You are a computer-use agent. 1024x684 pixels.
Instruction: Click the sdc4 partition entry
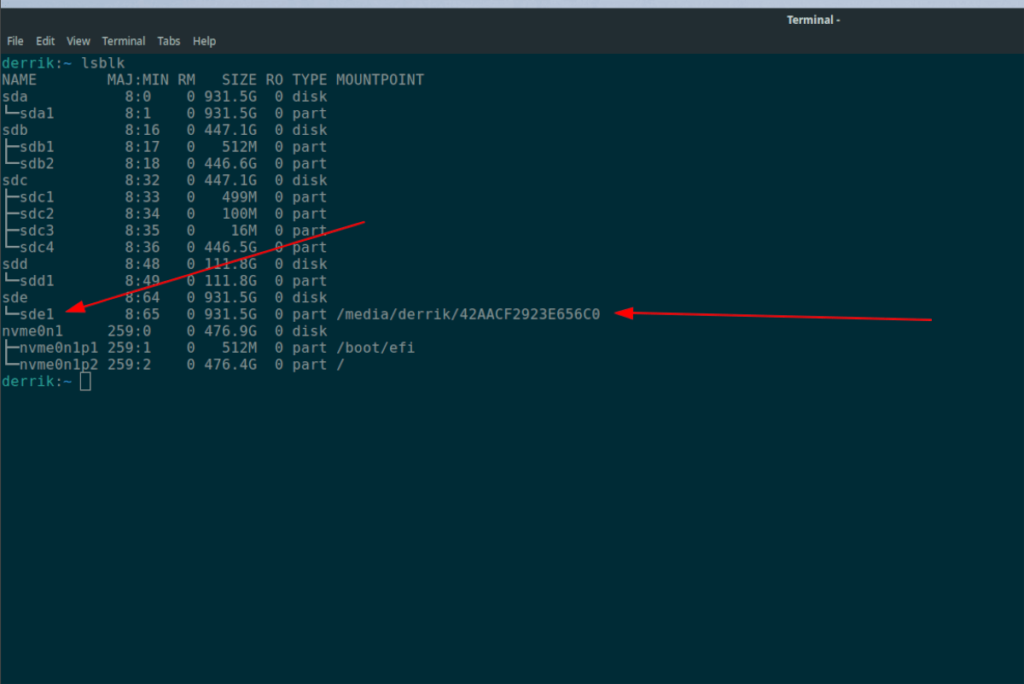tap(35, 247)
